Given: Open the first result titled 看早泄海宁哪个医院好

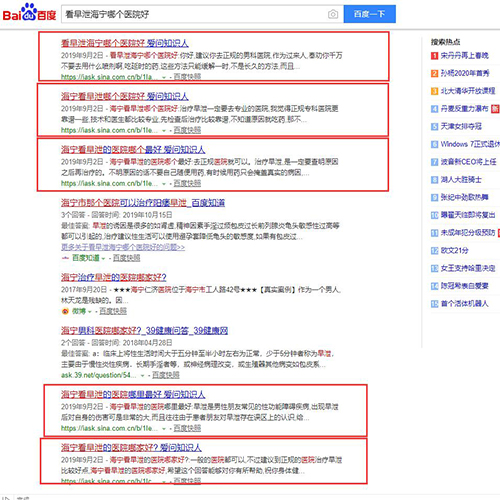Looking at the screenshot, I should click(x=125, y=43).
